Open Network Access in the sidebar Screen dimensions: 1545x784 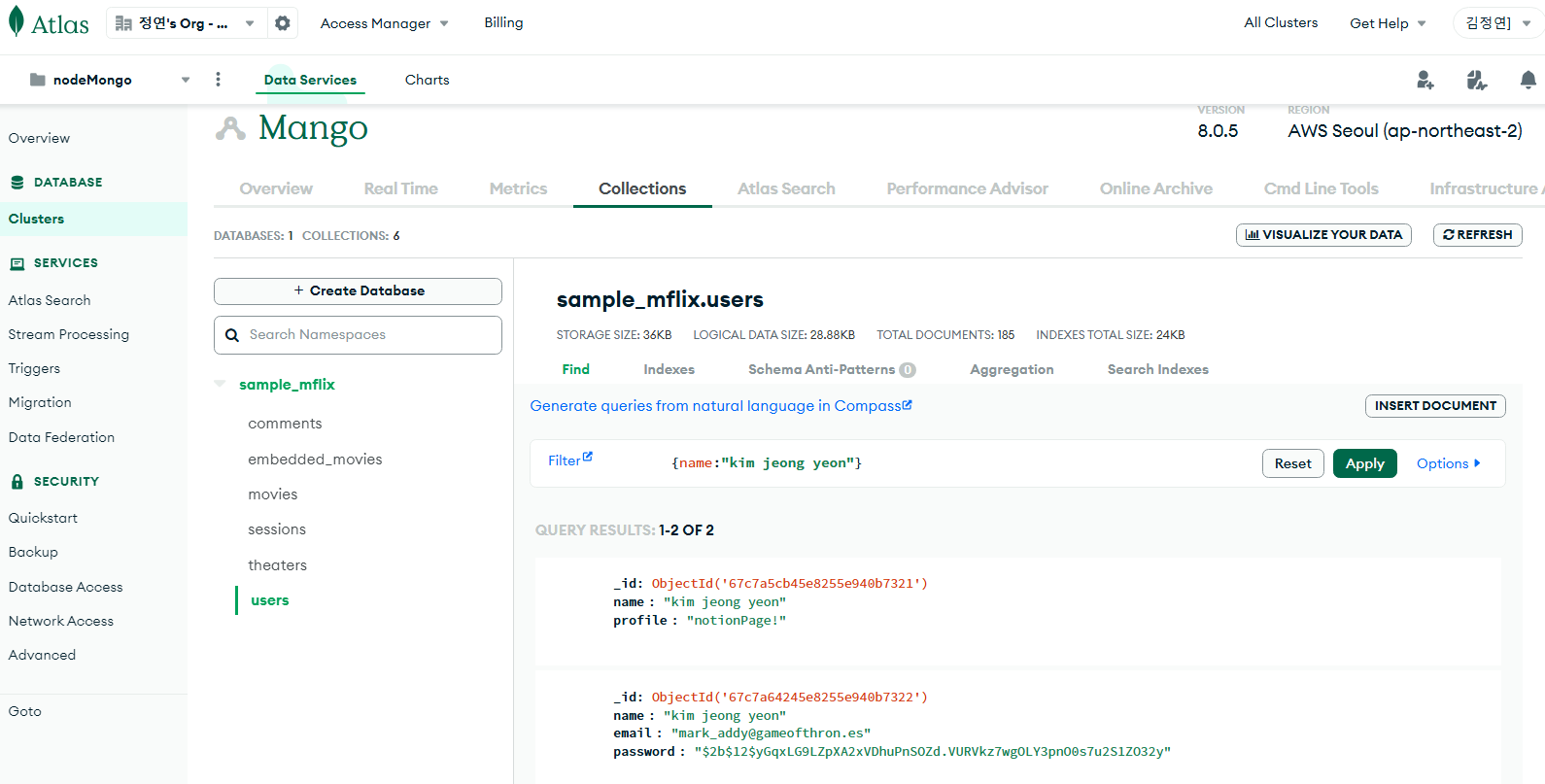tap(61, 621)
